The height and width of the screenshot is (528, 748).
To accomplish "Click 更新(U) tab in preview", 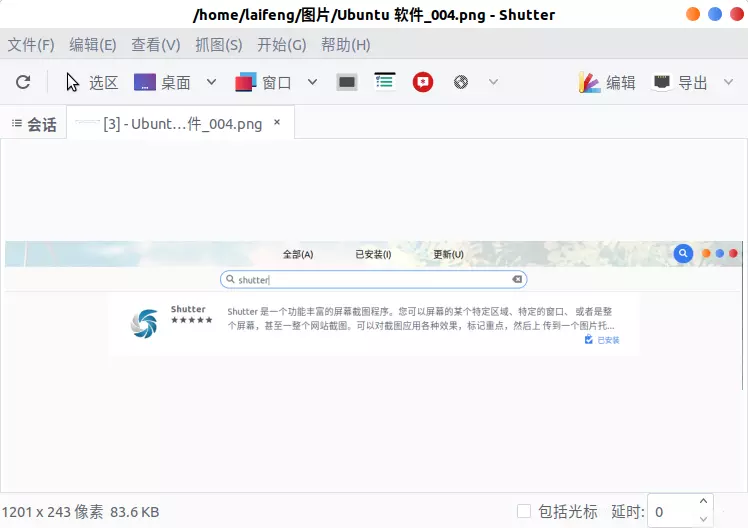I will [448, 254].
